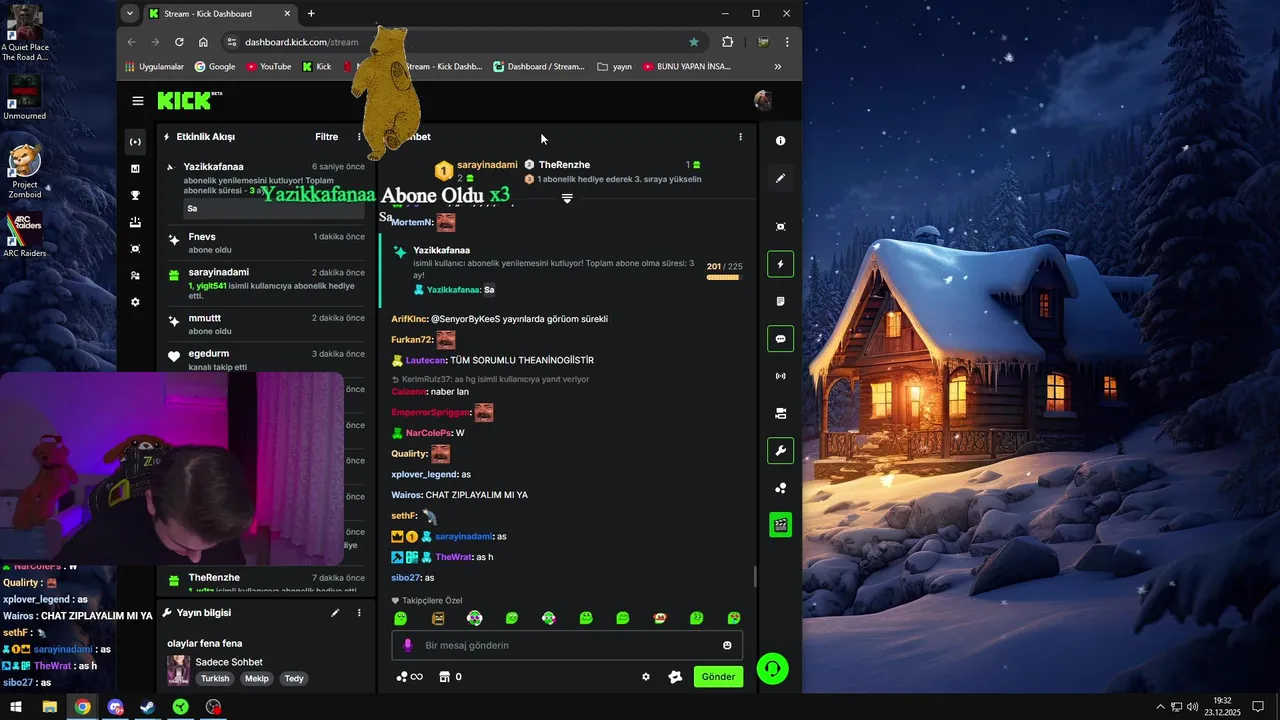Viewport: 1280px width, 720px height.
Task: Click the Sadece Sohbet category name
Action: (229, 662)
